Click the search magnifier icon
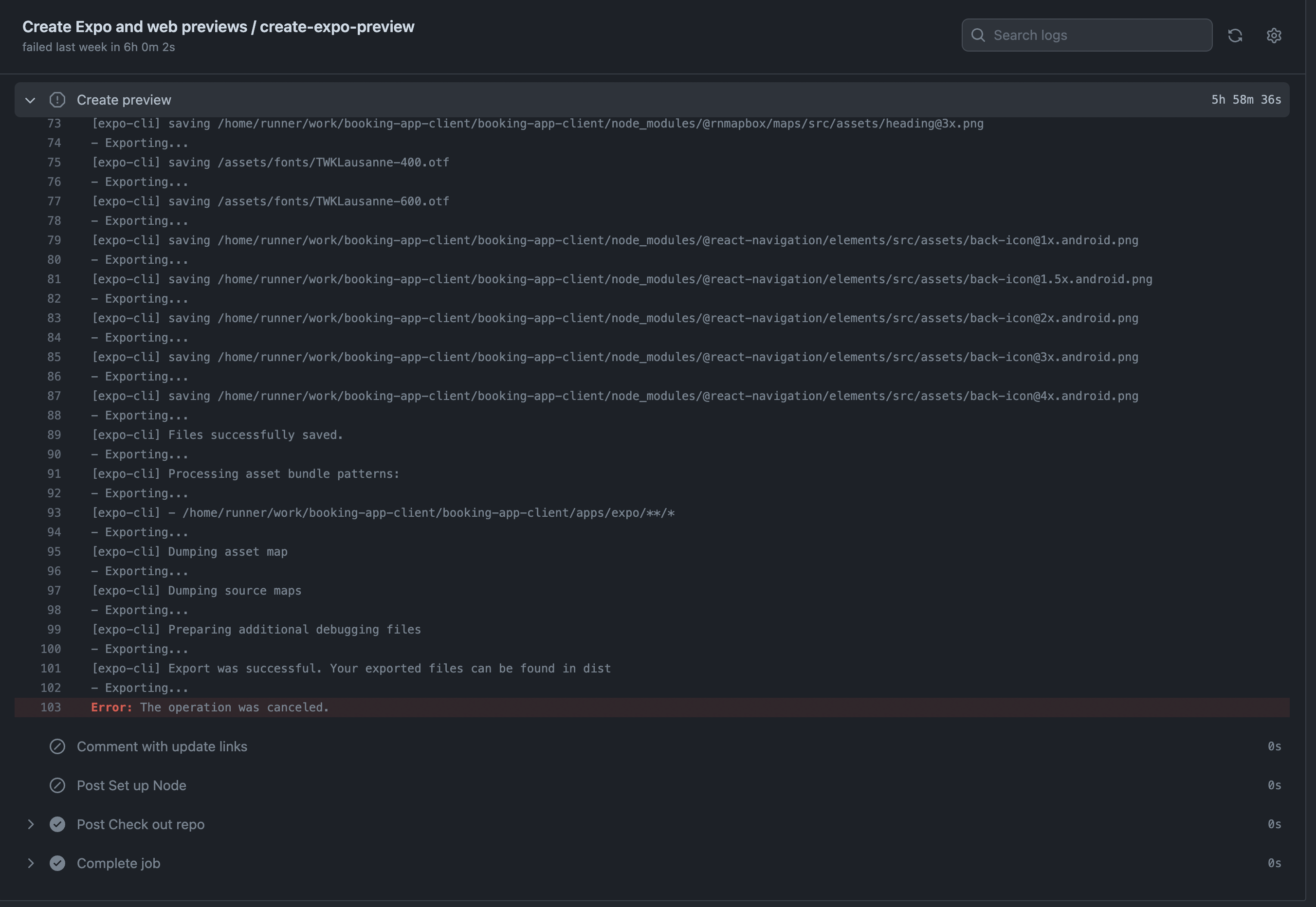 (x=978, y=35)
